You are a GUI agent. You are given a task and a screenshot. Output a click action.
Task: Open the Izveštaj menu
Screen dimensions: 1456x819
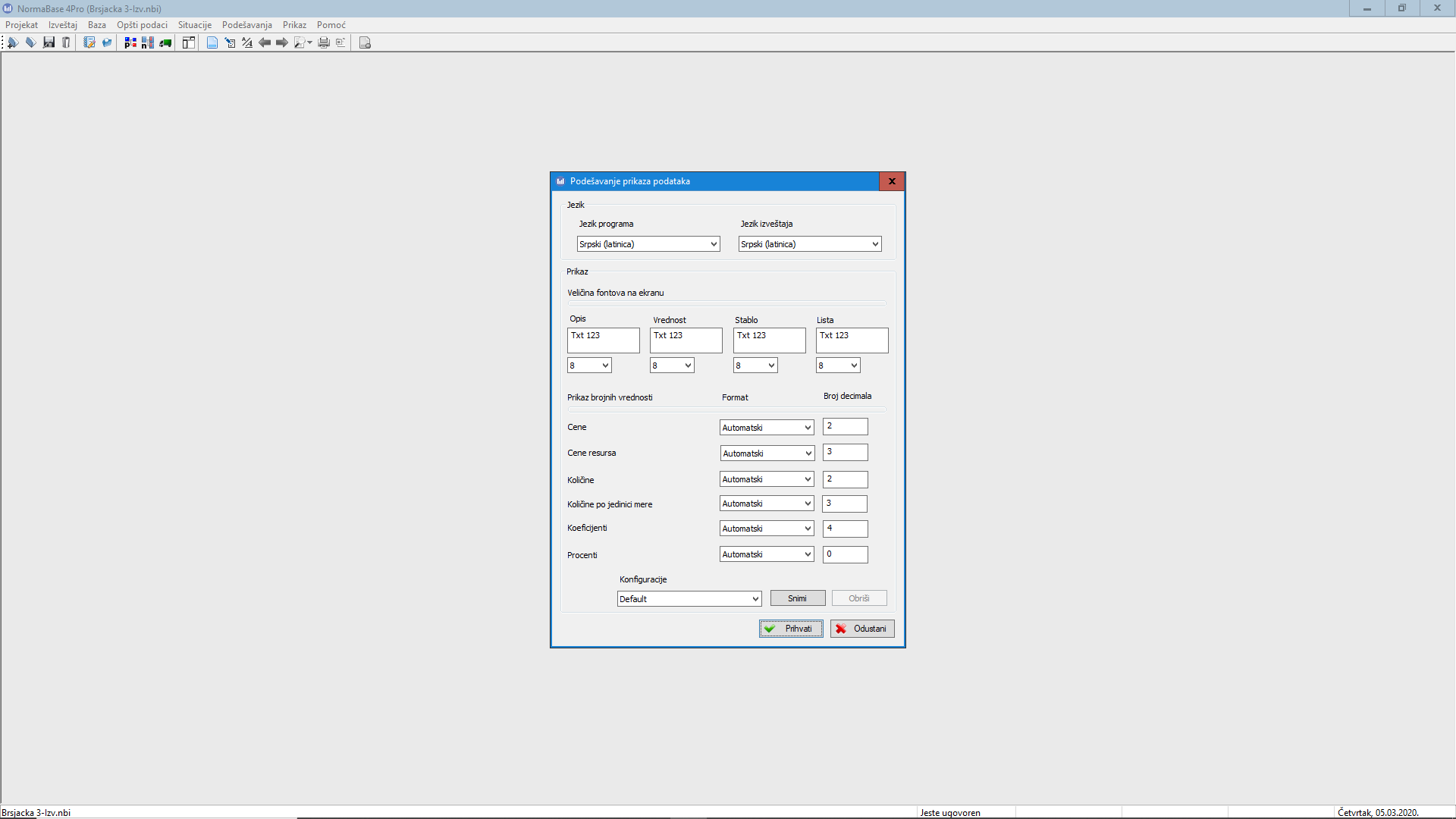63,25
